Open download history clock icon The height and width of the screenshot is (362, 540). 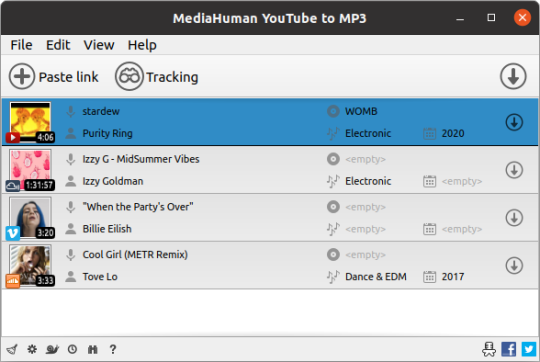tap(72, 349)
